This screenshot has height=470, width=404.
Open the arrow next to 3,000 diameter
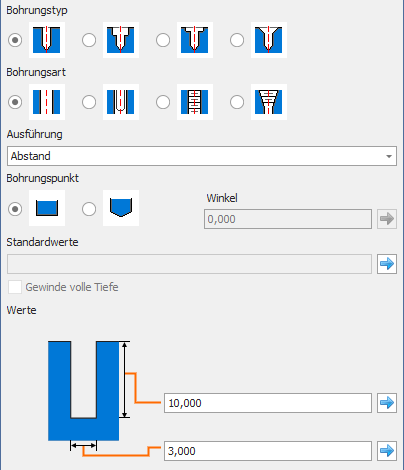[x=387, y=451]
